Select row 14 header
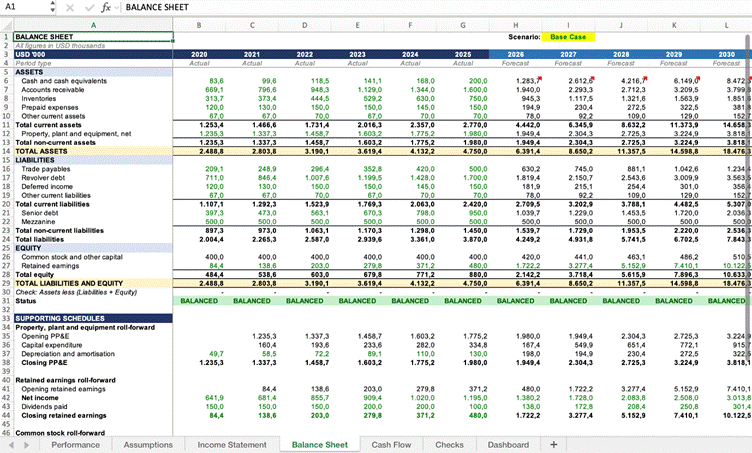This screenshot has width=752, height=453. (x=6, y=151)
